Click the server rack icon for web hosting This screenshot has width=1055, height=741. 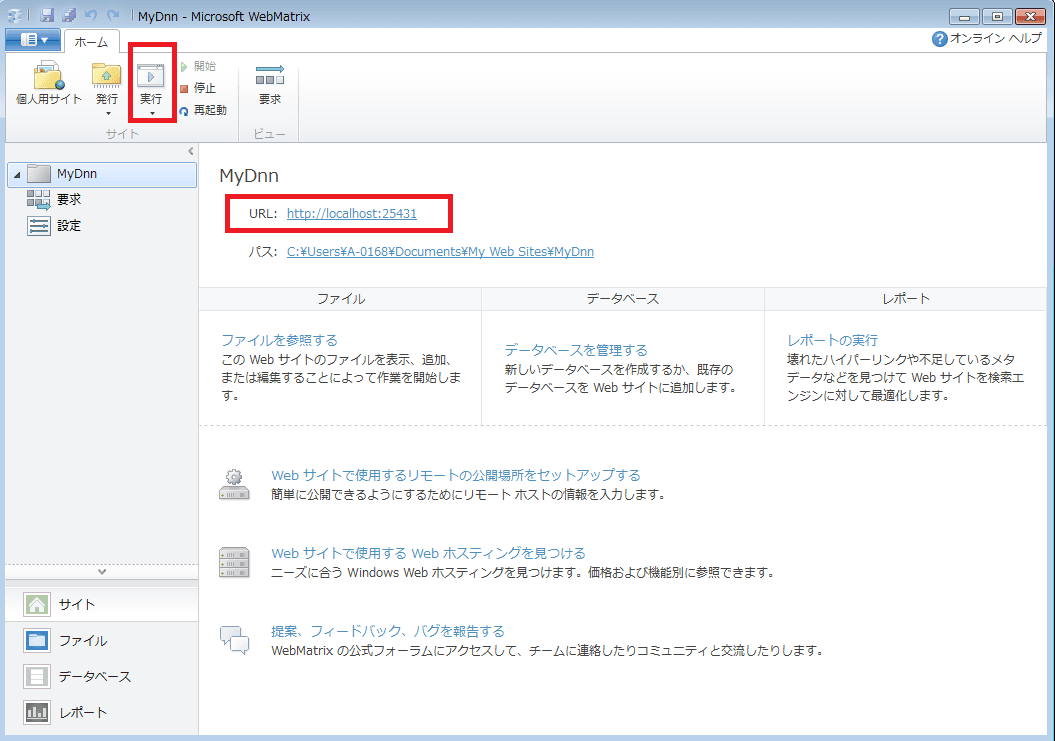click(x=234, y=563)
